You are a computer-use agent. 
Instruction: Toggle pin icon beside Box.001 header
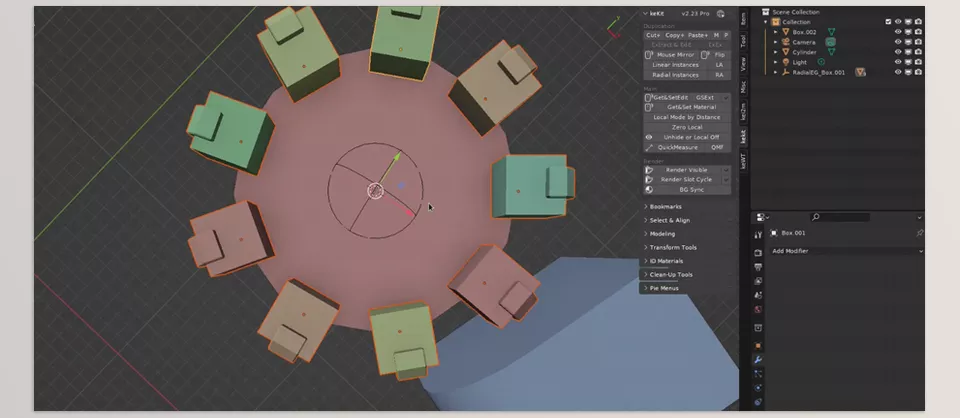coord(919,233)
